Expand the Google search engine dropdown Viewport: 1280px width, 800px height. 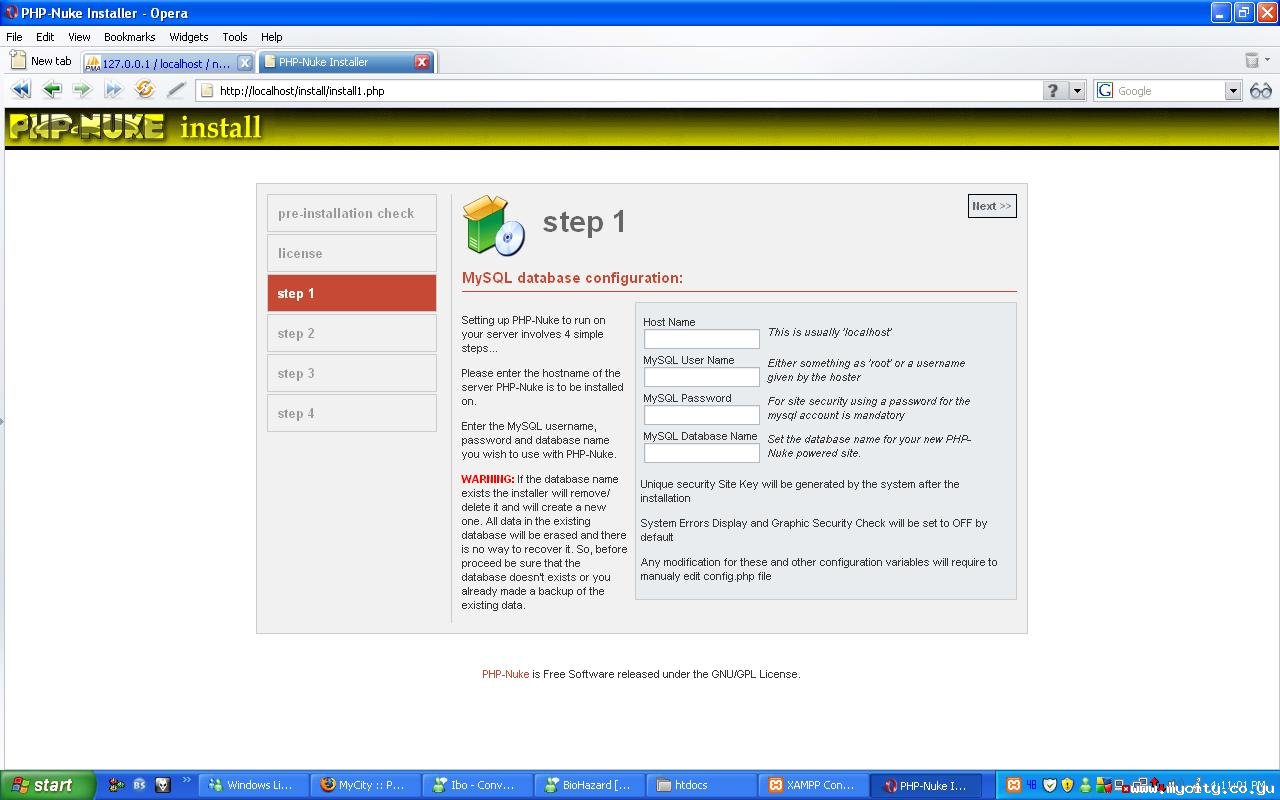click(x=1233, y=91)
